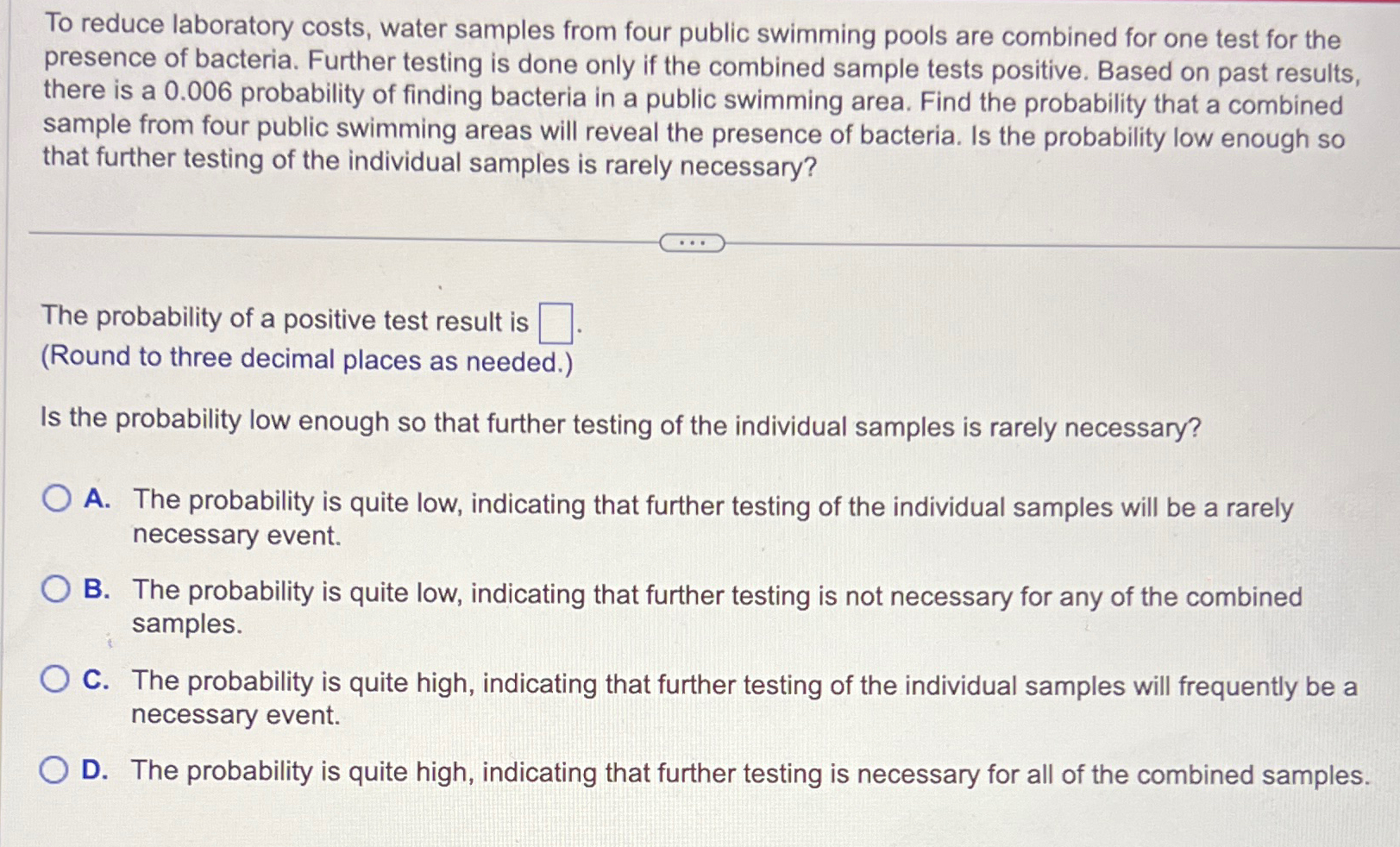Choose option D about all combined samples
The width and height of the screenshot is (1400, 847).
coord(742,772)
